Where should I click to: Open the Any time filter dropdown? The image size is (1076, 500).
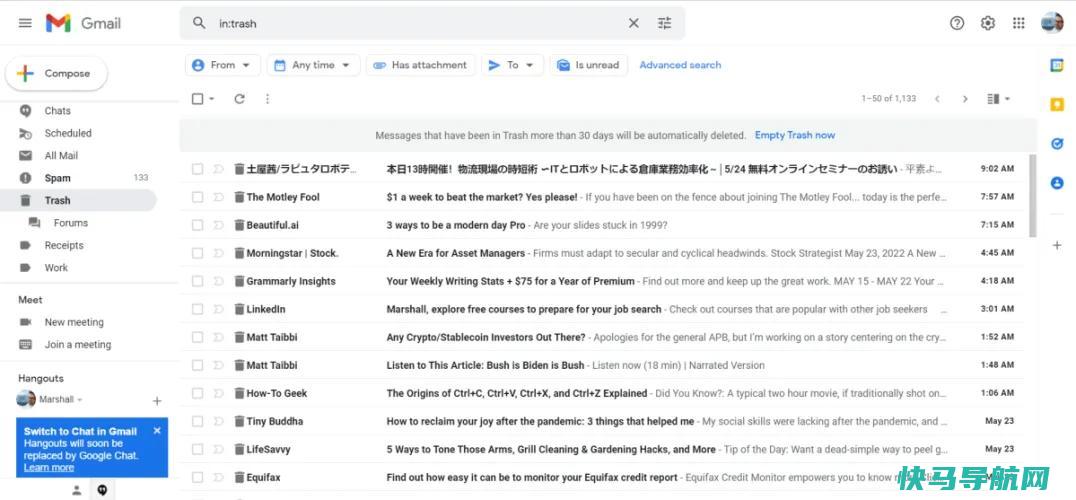tap(313, 65)
